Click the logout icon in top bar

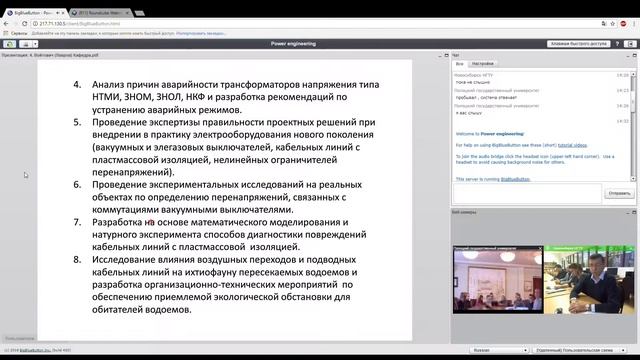(x=630, y=44)
